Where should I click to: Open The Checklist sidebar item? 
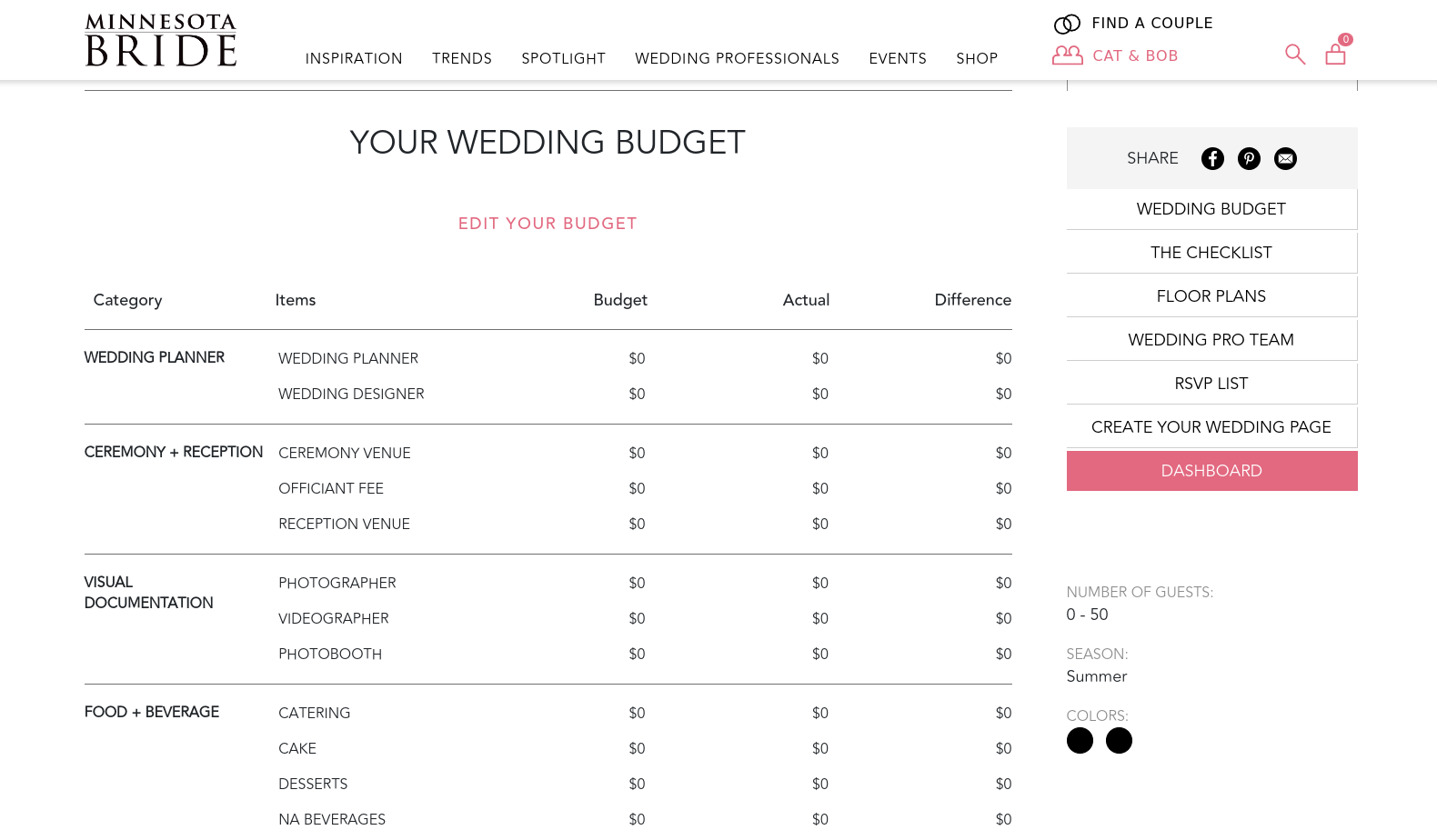1211,253
